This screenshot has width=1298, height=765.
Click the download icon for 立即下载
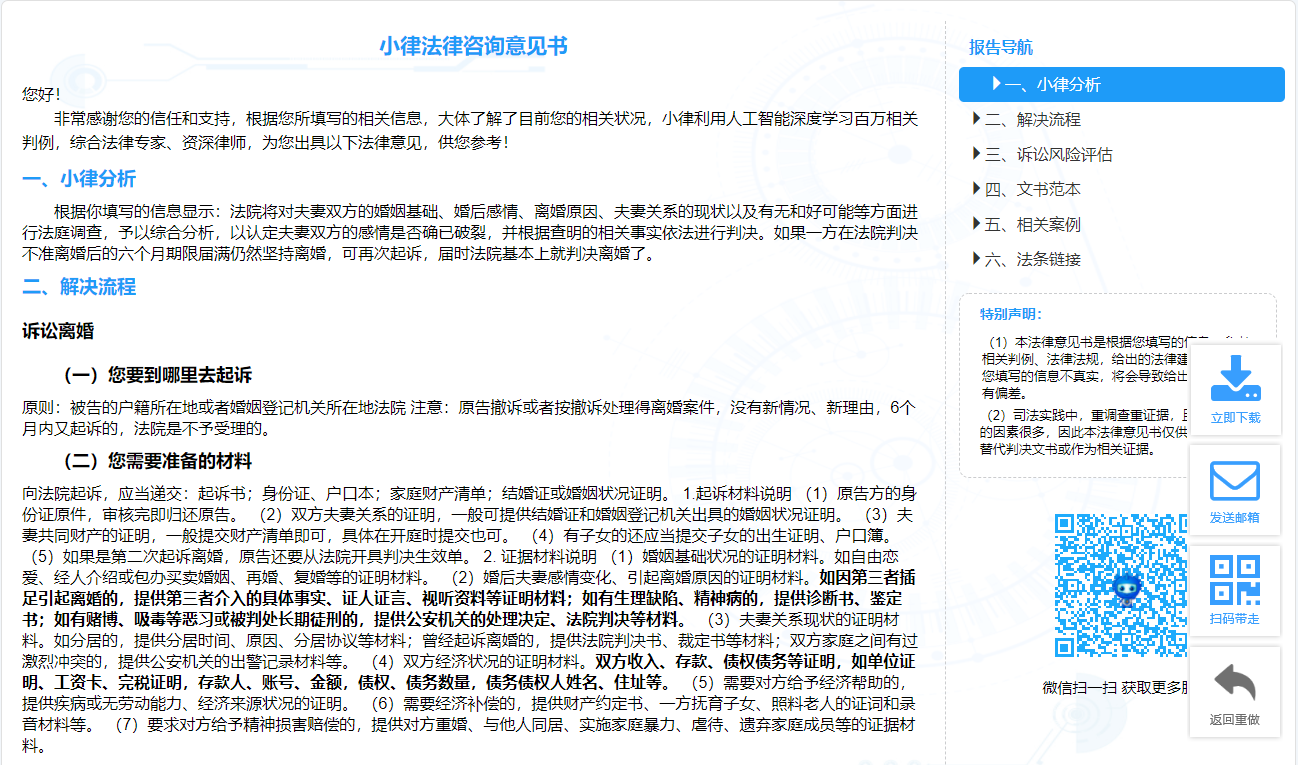pyautogui.click(x=1235, y=379)
